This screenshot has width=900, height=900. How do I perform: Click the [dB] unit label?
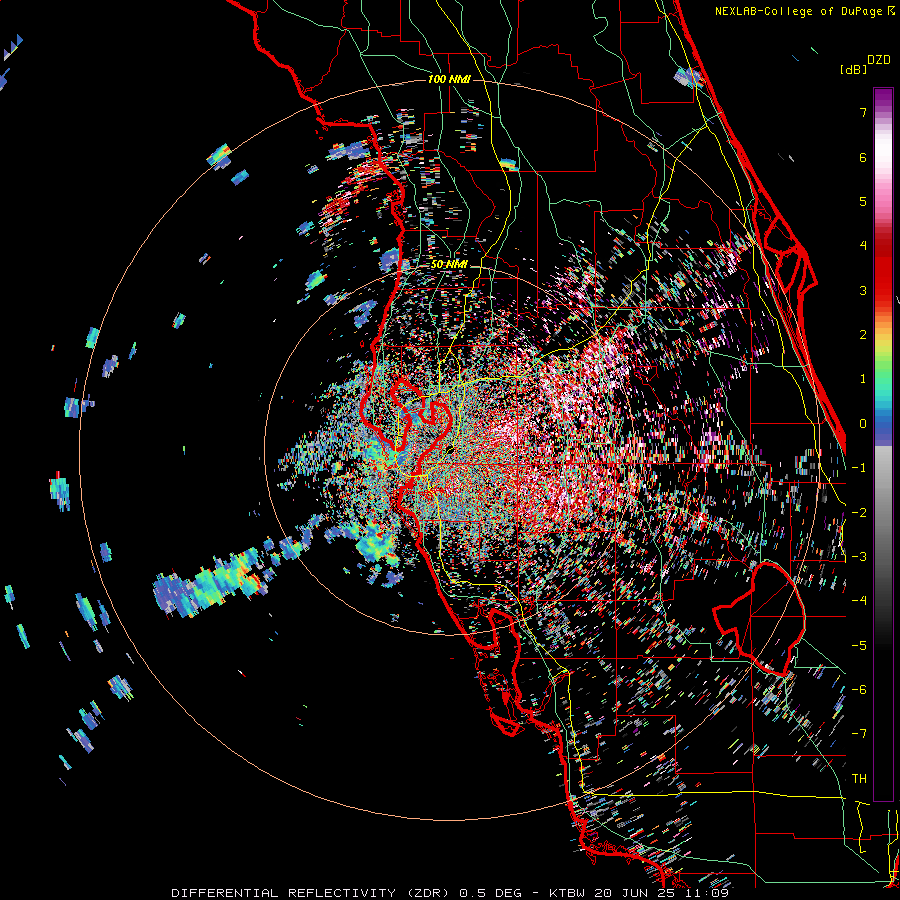tap(853, 69)
